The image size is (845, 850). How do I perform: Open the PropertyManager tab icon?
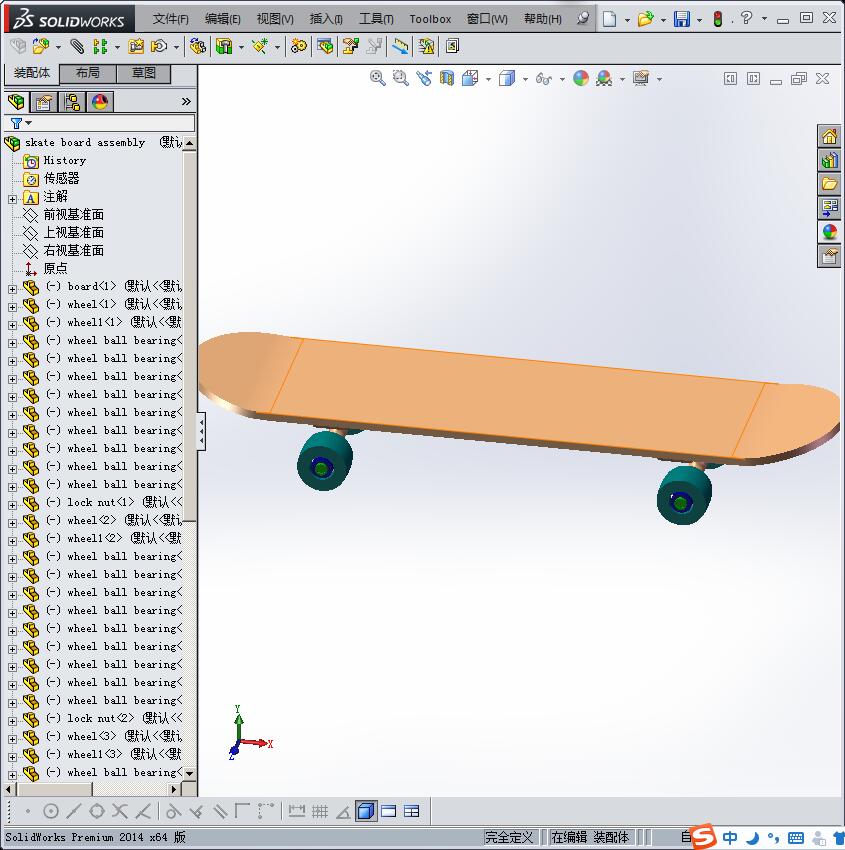click(x=44, y=102)
